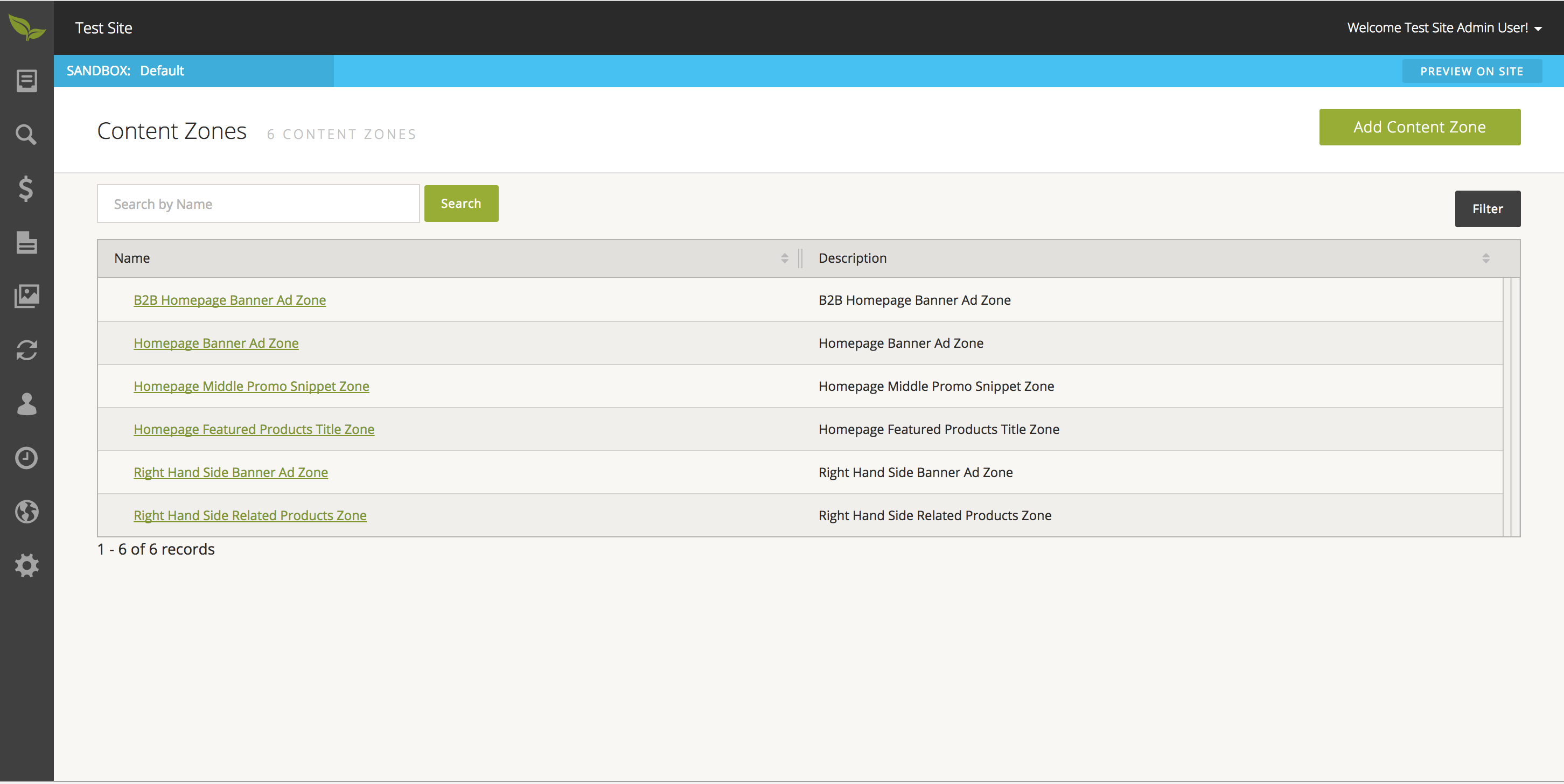The width and height of the screenshot is (1564, 784).
Task: Open the globe site sidebar icon
Action: [27, 512]
